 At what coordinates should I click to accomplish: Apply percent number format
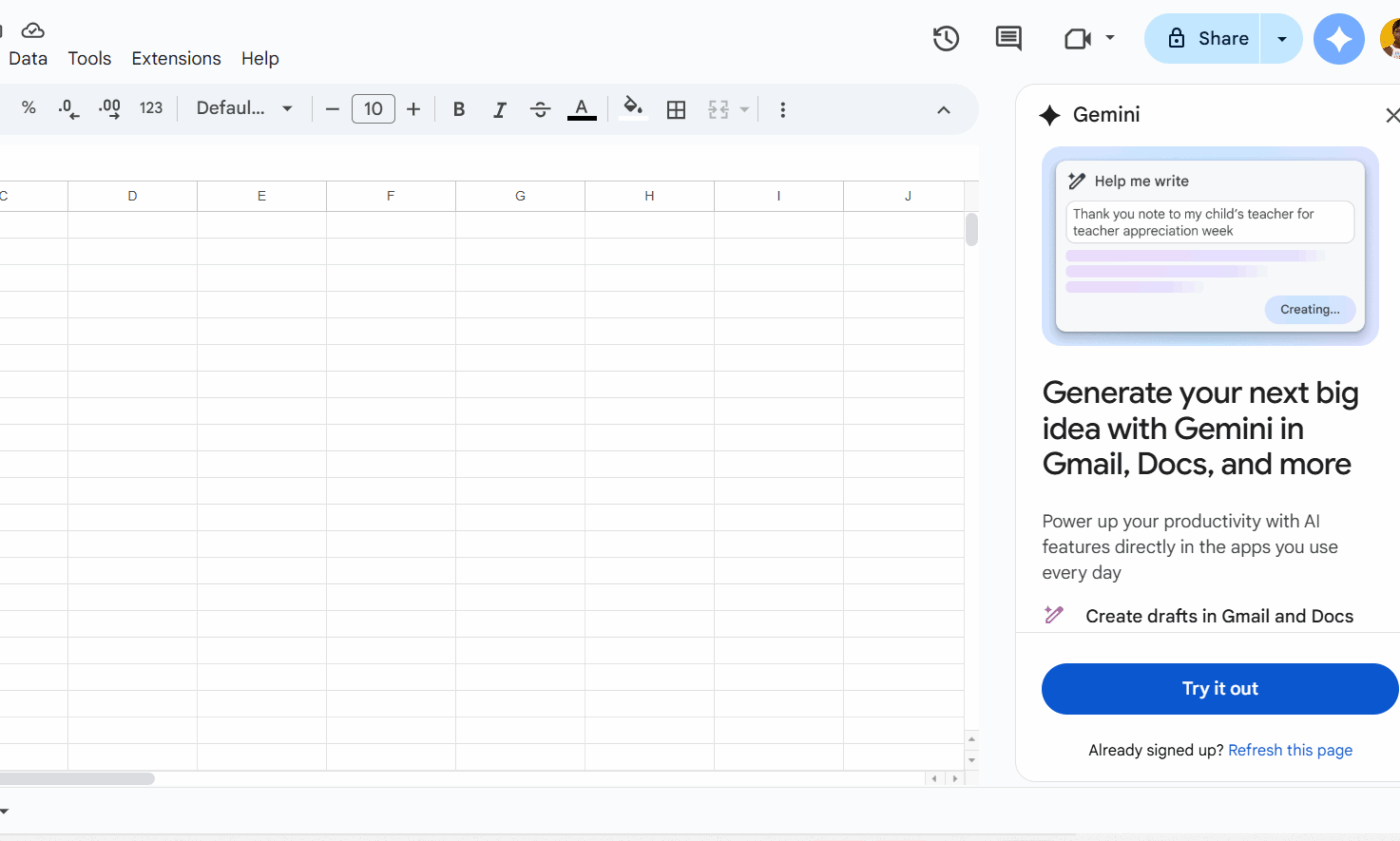pyautogui.click(x=29, y=108)
